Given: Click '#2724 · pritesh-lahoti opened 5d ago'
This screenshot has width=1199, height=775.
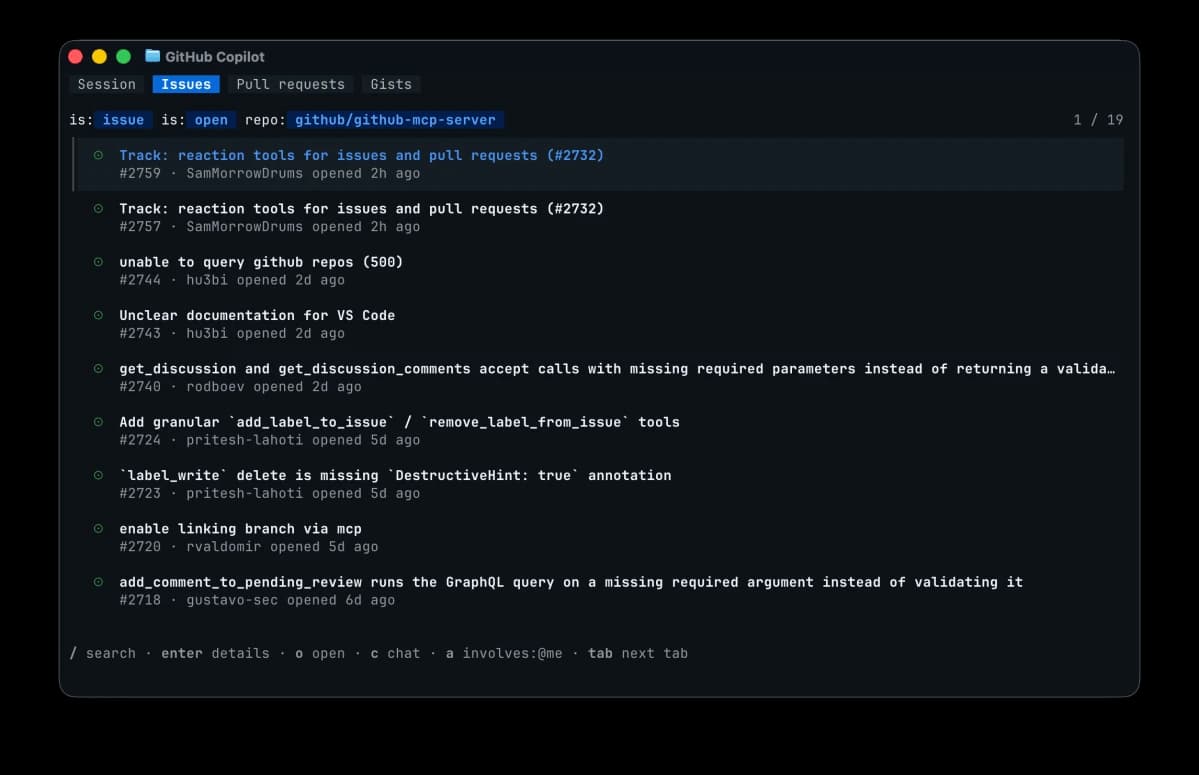Looking at the screenshot, I should click(269, 440).
